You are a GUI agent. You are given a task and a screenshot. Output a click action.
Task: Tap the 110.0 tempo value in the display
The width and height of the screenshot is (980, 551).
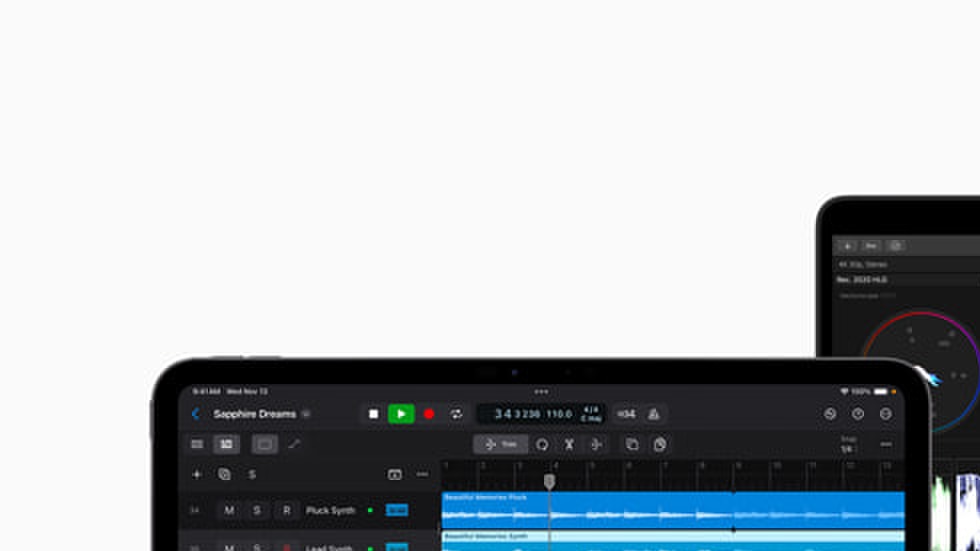pyautogui.click(x=559, y=414)
